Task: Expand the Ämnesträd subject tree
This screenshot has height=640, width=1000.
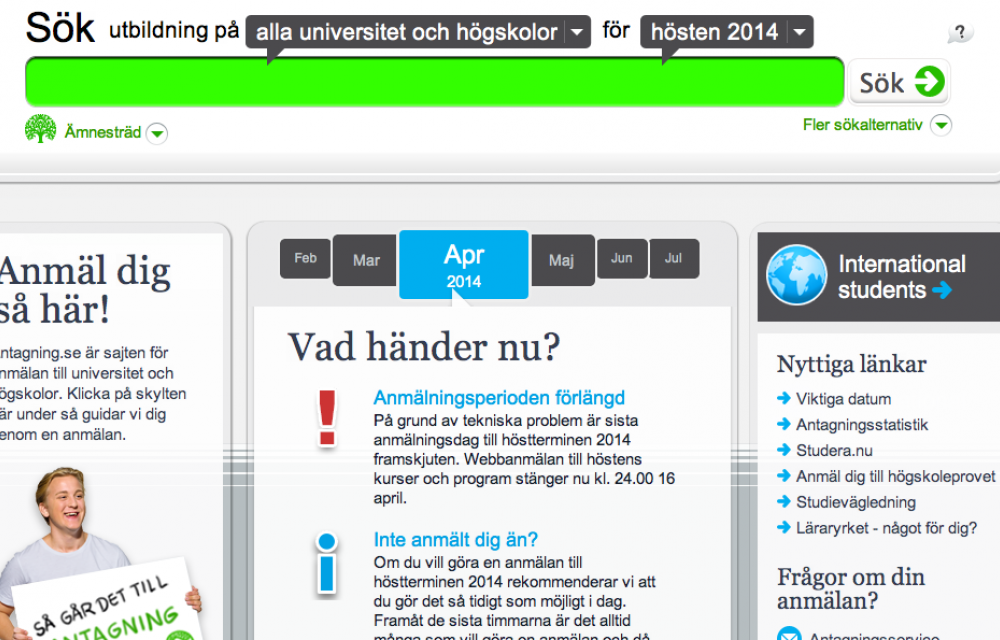Action: point(157,133)
